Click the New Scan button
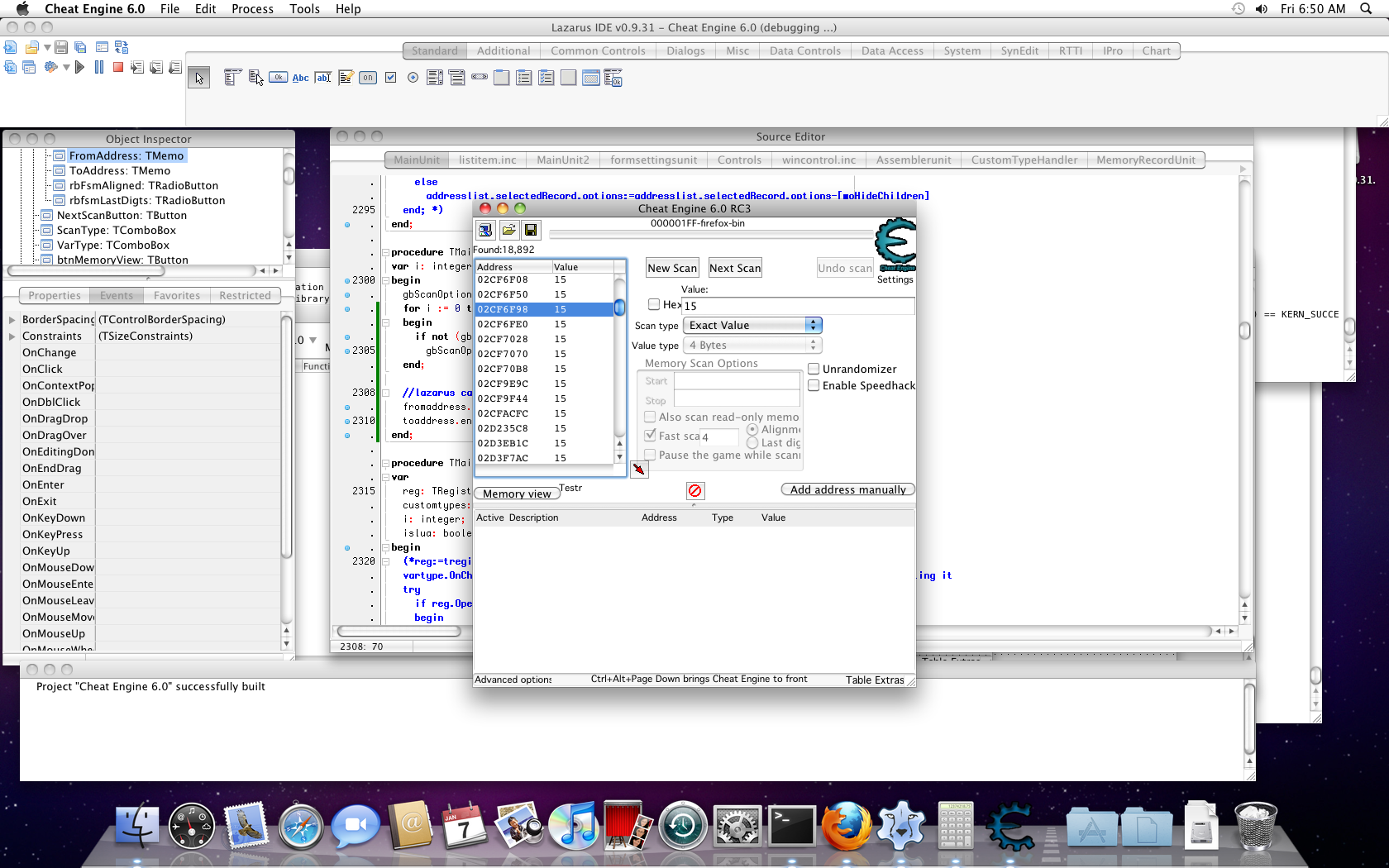 (x=672, y=268)
